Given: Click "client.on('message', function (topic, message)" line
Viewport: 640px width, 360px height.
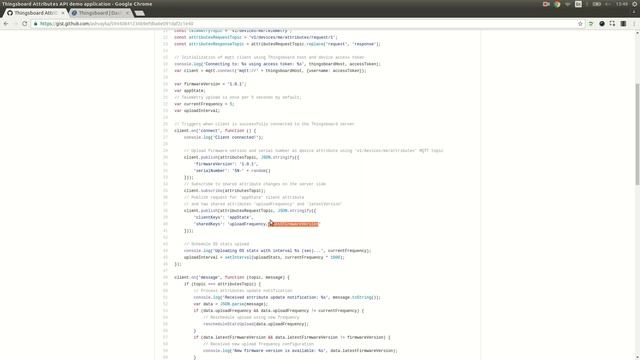Looking at the screenshot, I should (232, 278).
